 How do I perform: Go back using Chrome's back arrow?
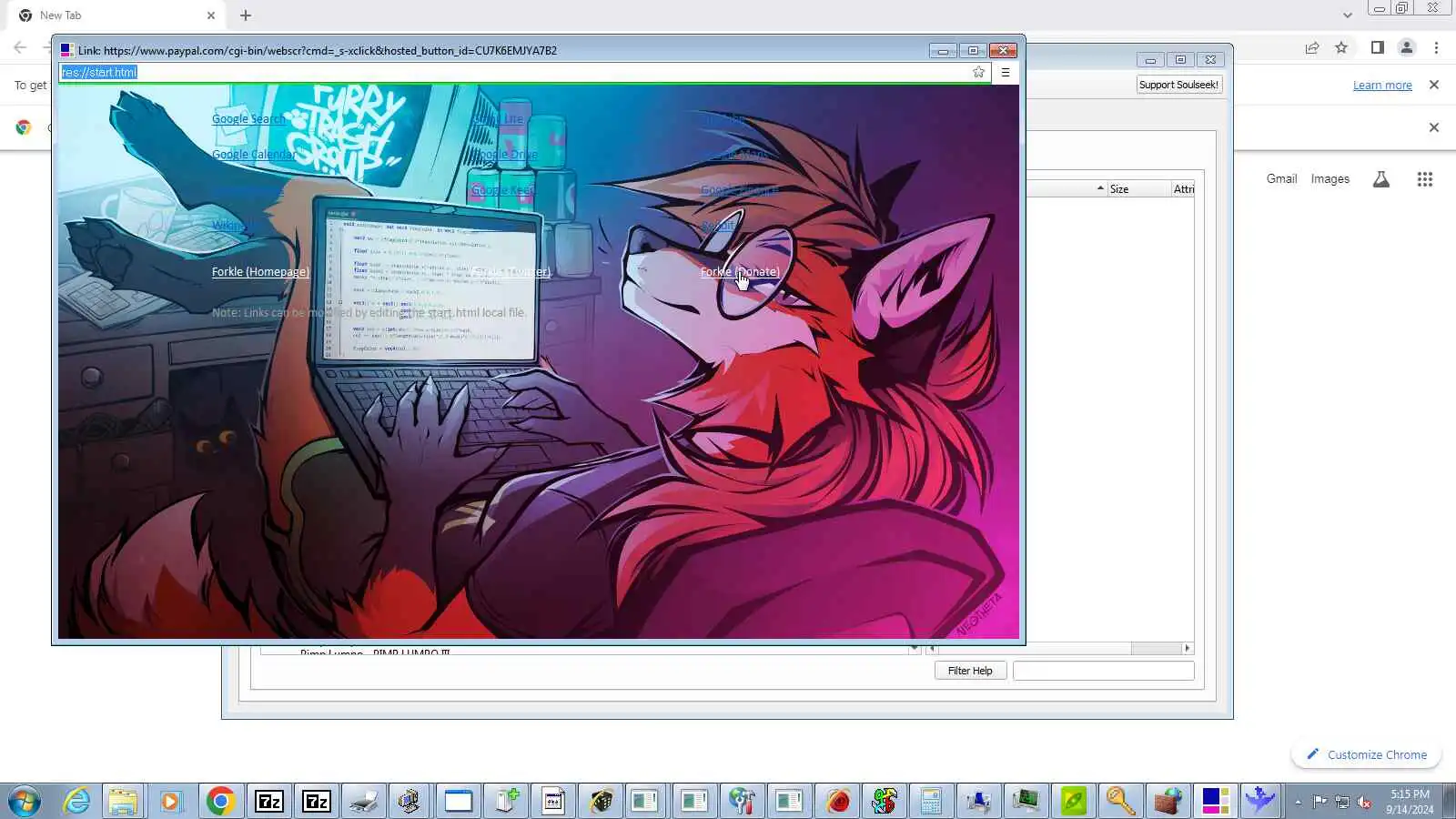click(20, 48)
